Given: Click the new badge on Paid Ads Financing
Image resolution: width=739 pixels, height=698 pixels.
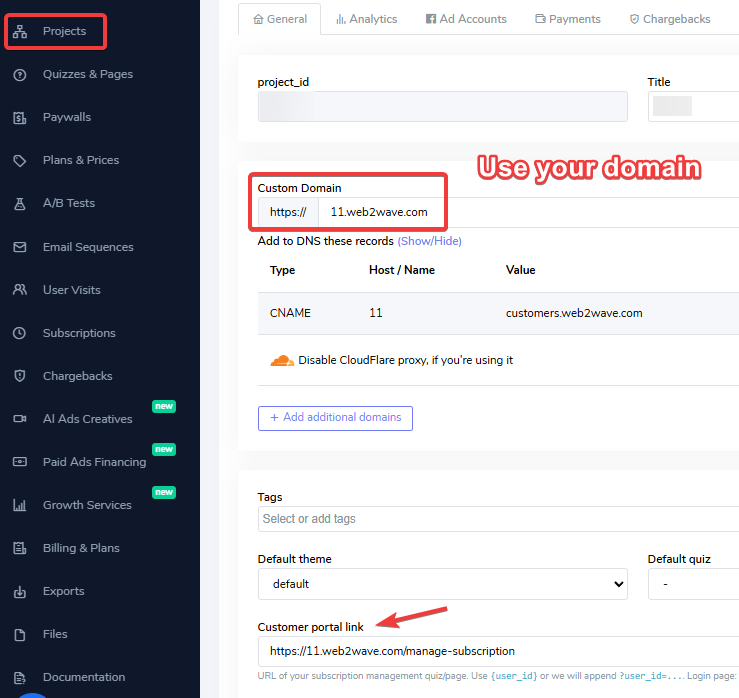Looking at the screenshot, I should tap(164, 449).
